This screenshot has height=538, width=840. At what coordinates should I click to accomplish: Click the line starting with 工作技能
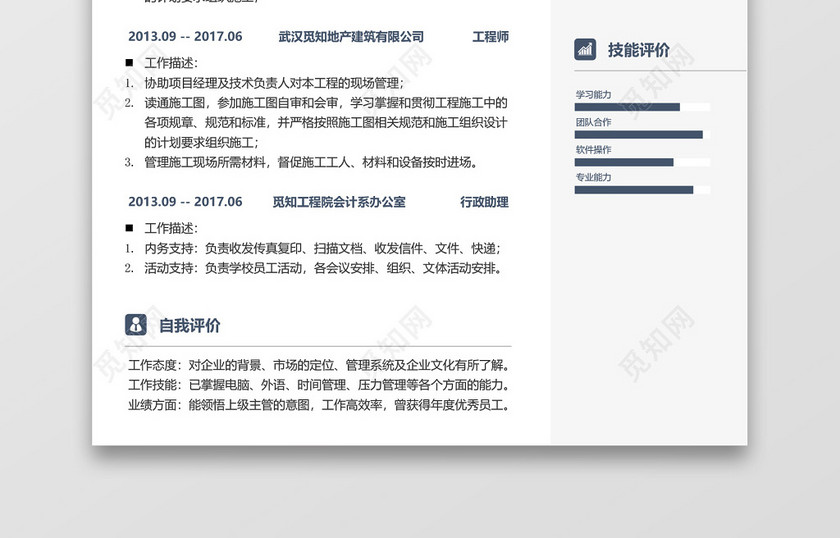[x=319, y=385]
